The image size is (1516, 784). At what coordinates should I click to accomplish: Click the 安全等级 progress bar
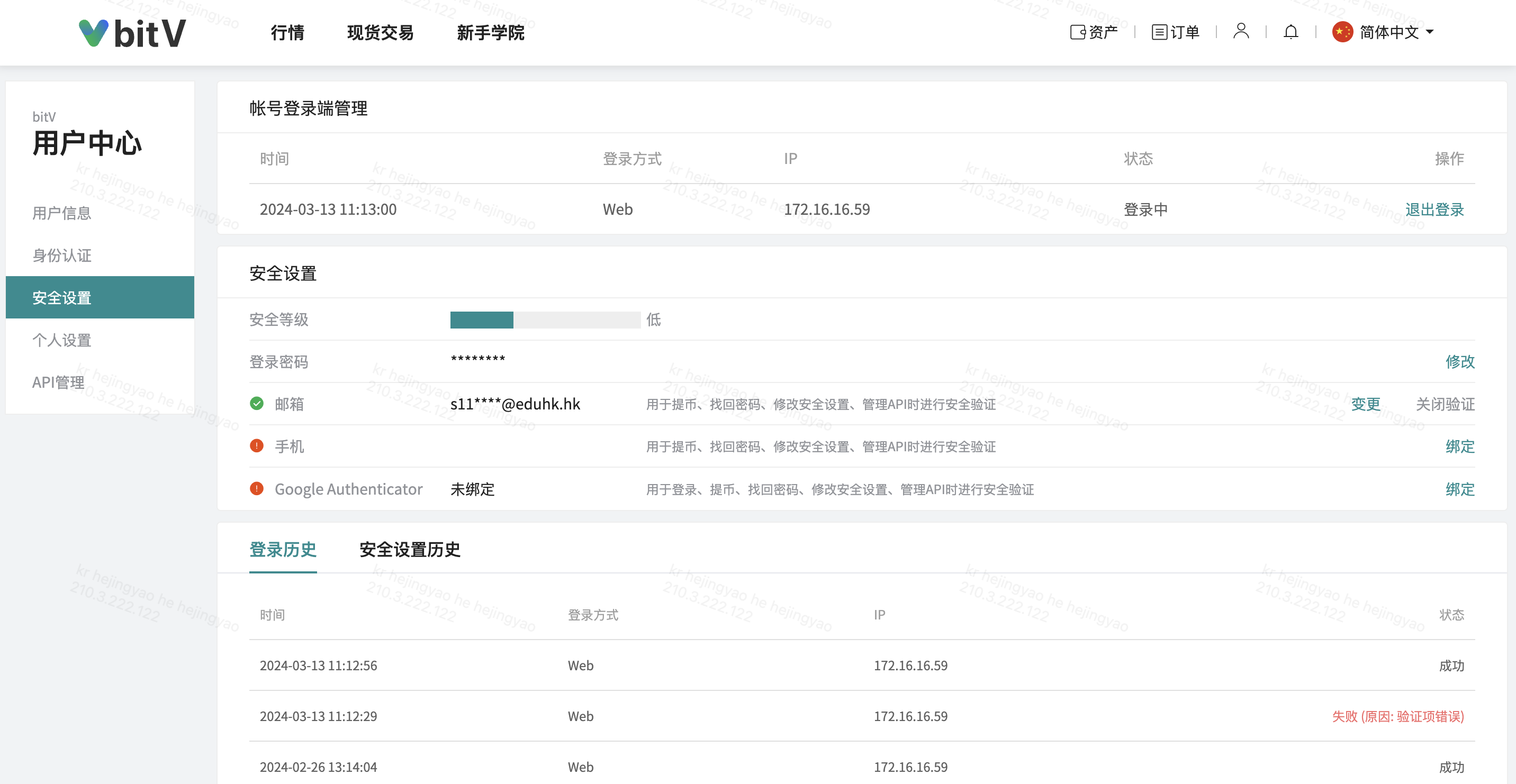[x=545, y=320]
